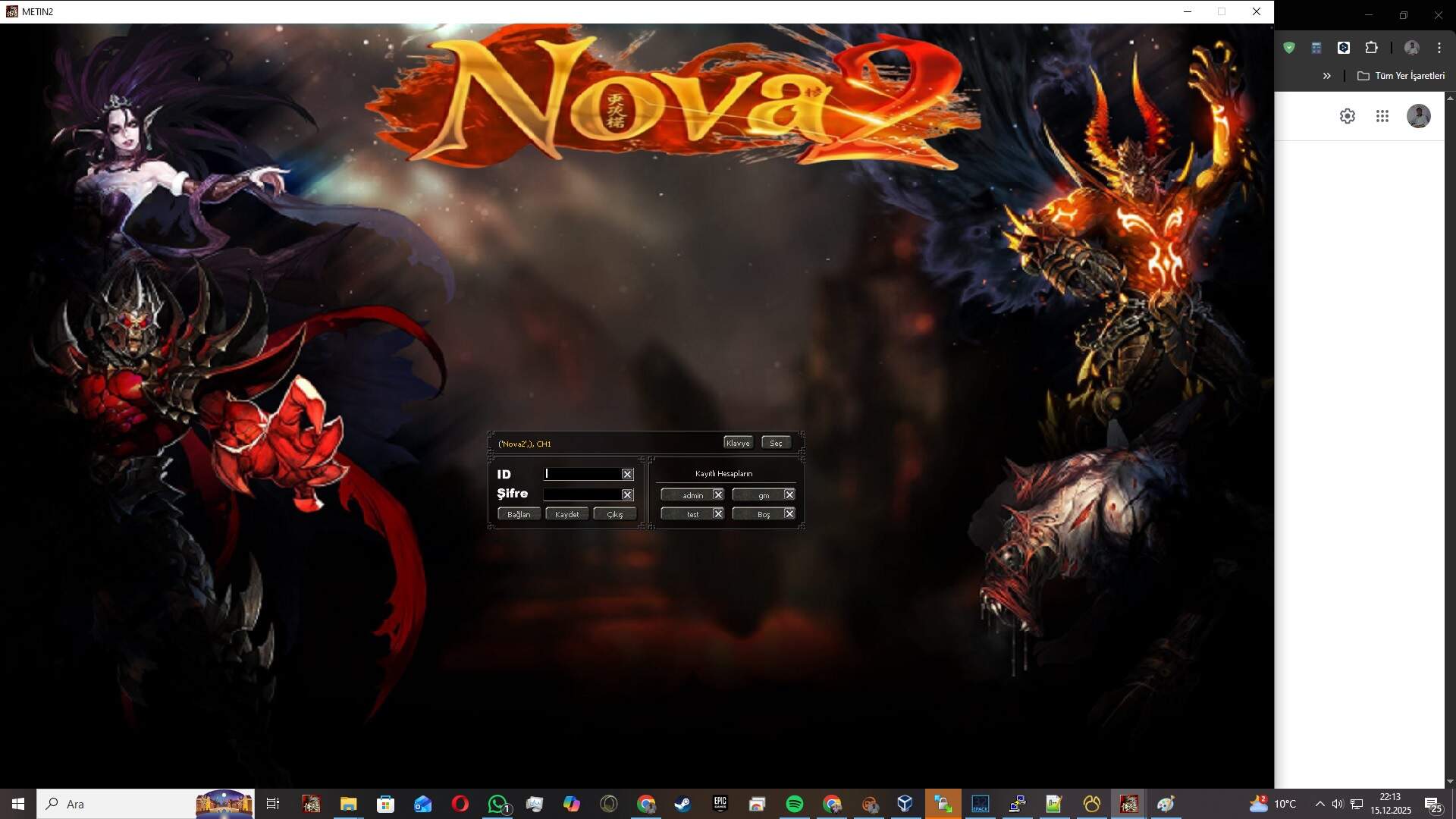This screenshot has width=1456, height=819.
Task: Launch Steam from the taskbar
Action: coord(682,804)
